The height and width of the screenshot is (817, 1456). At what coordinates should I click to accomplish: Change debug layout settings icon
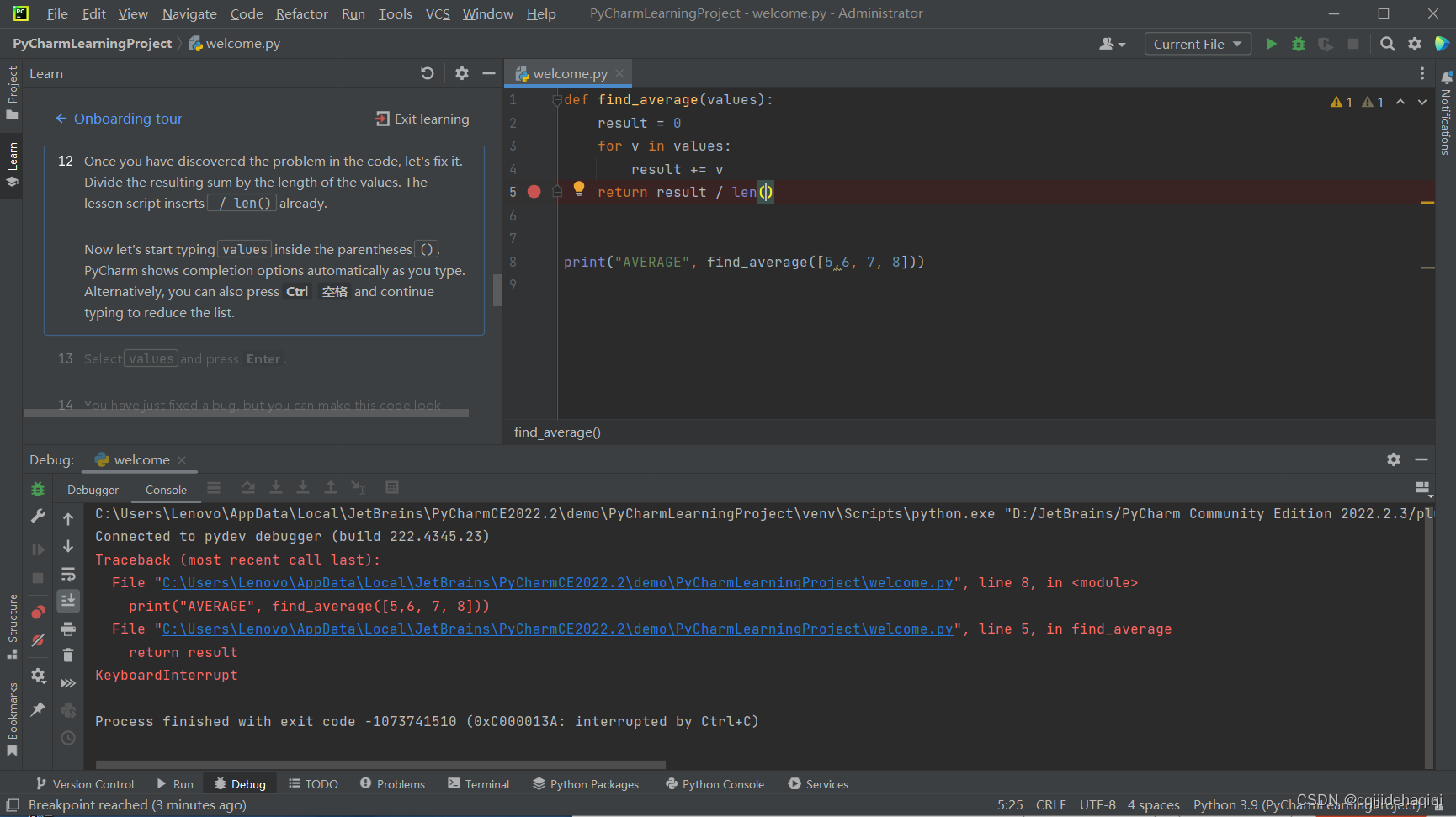1423,488
